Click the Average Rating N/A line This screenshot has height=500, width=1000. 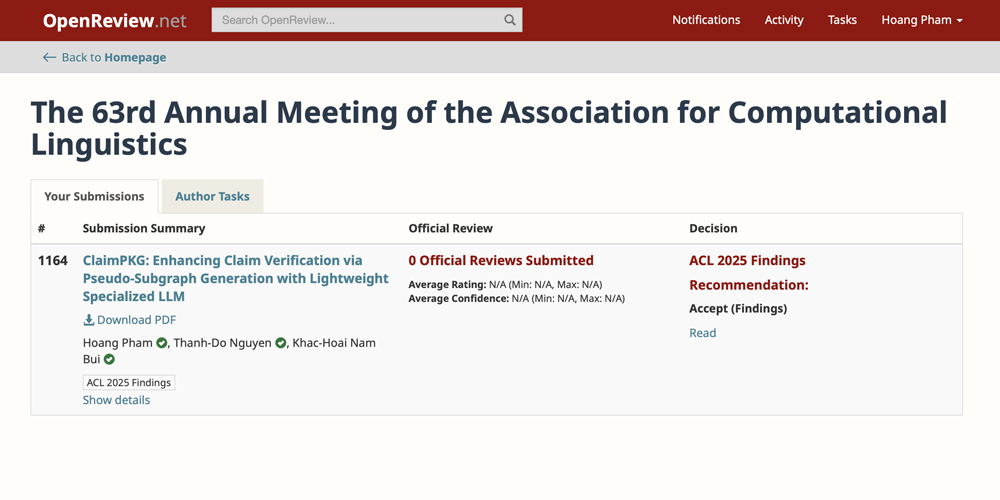tap(506, 284)
